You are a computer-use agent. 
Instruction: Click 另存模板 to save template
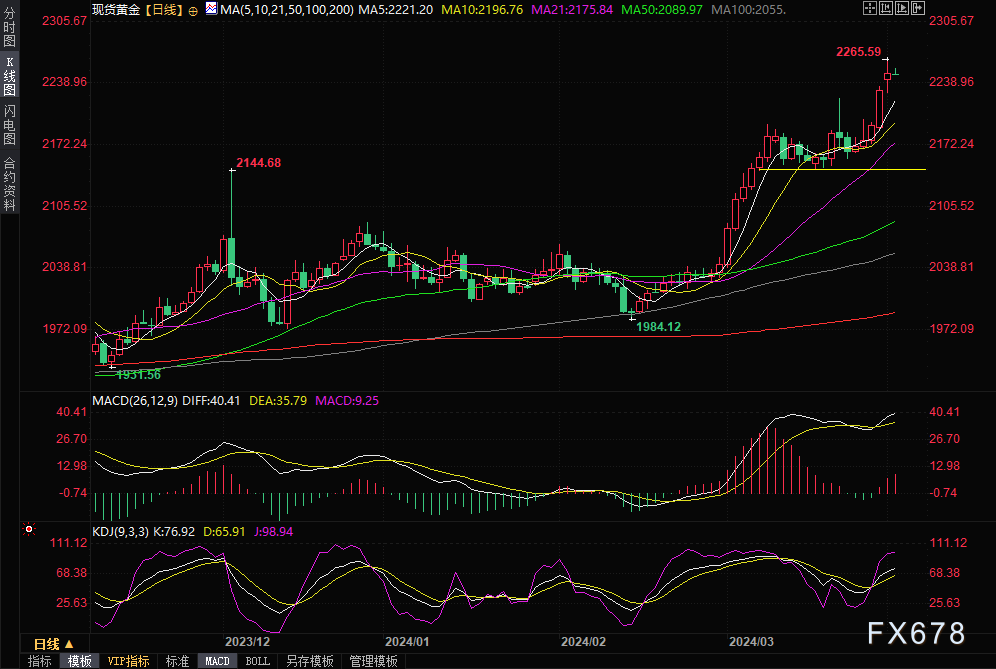309,661
